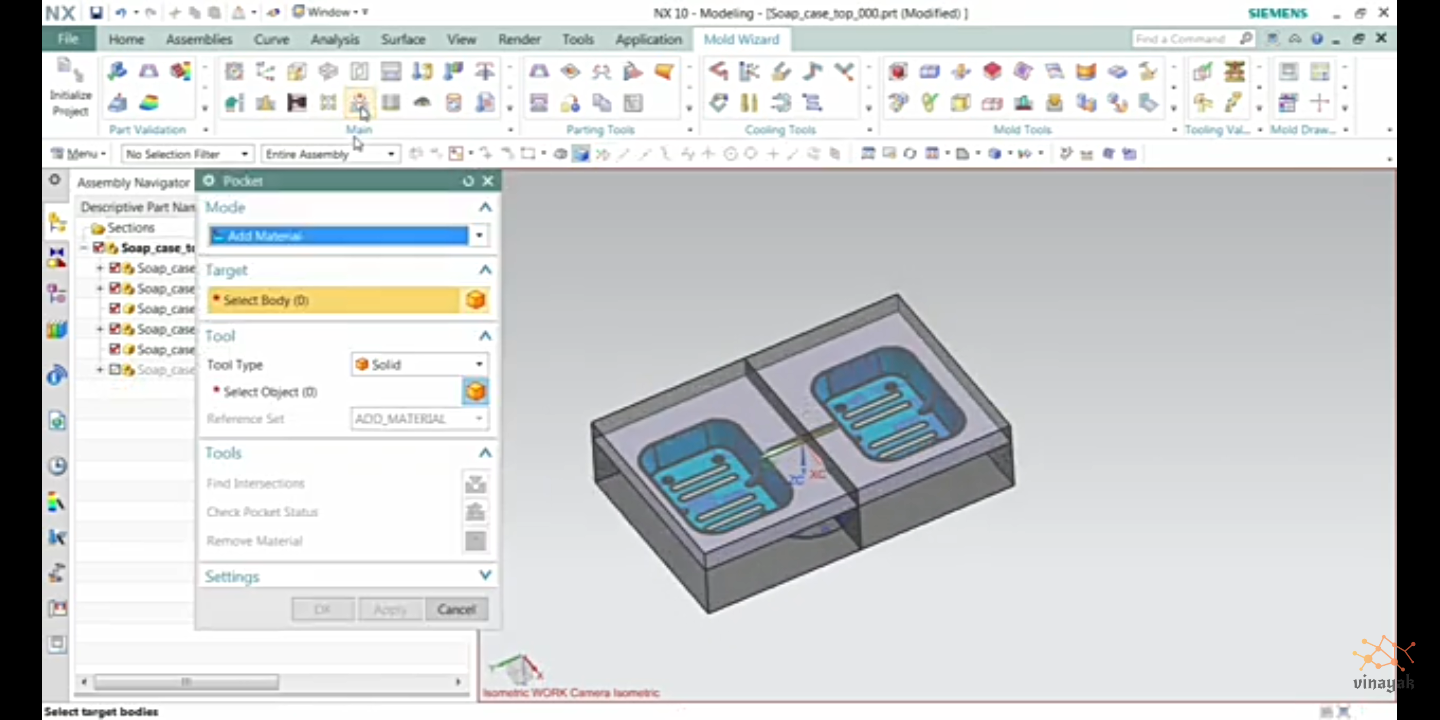Open the No Selection Filter dropdown
1440x720 pixels.
pos(187,154)
